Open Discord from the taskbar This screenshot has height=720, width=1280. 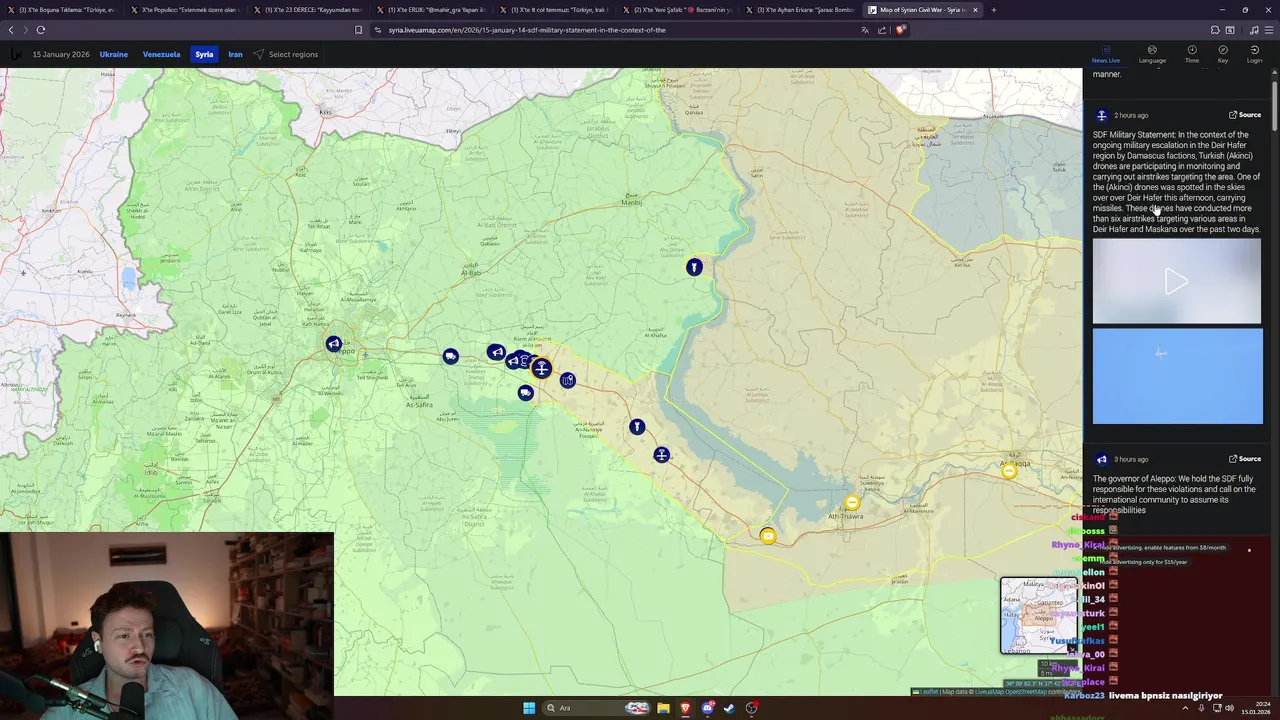[x=708, y=708]
